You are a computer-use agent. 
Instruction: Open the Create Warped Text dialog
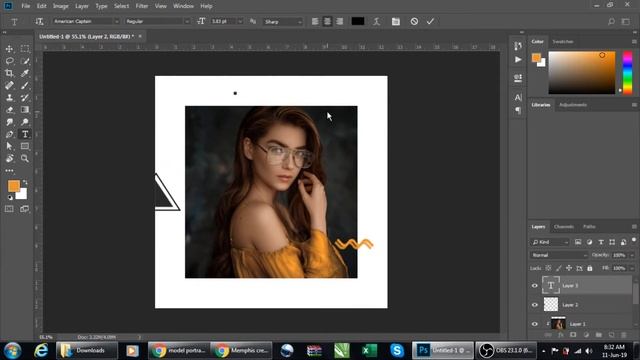[377, 21]
